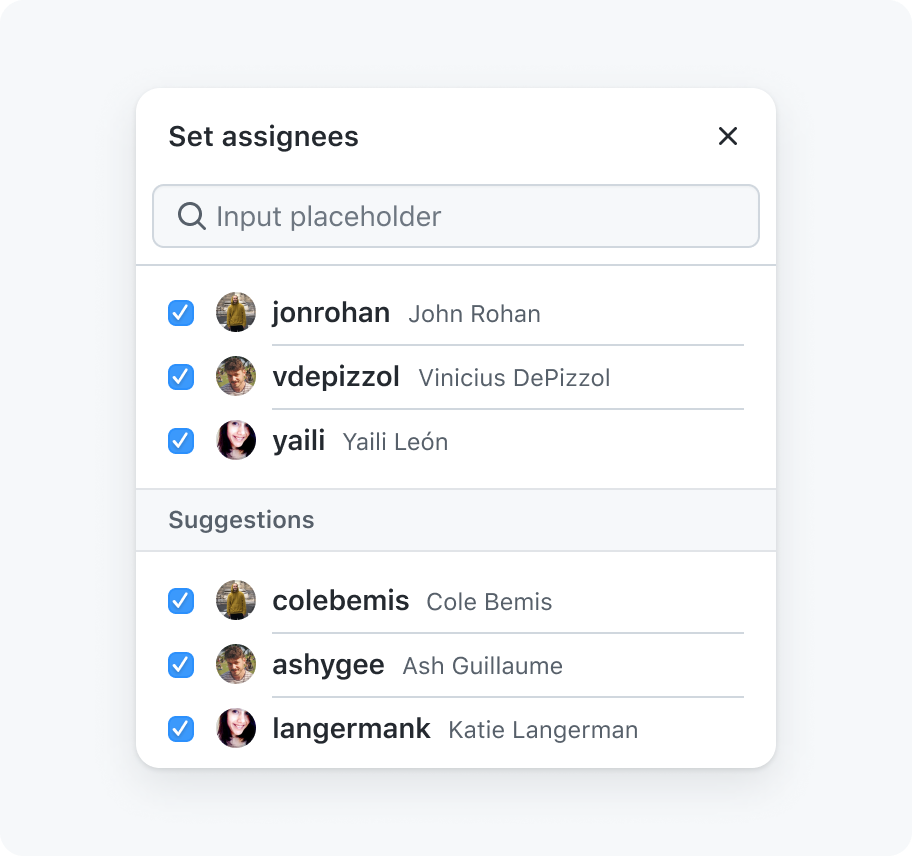Click yaili's avatar picture
This screenshot has height=856, width=912.
236,440
